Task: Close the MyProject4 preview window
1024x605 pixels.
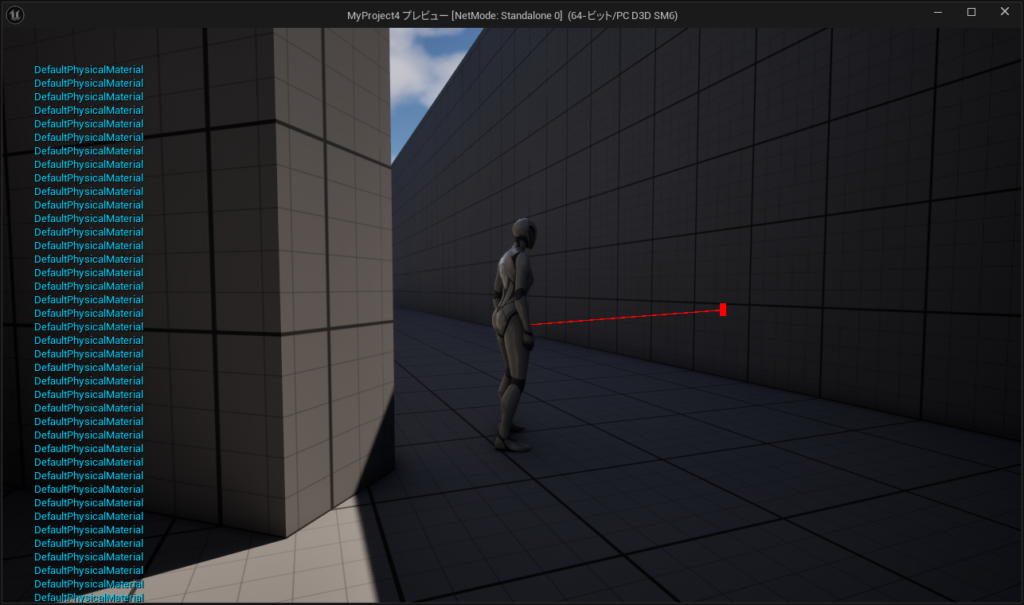Action: (1004, 13)
